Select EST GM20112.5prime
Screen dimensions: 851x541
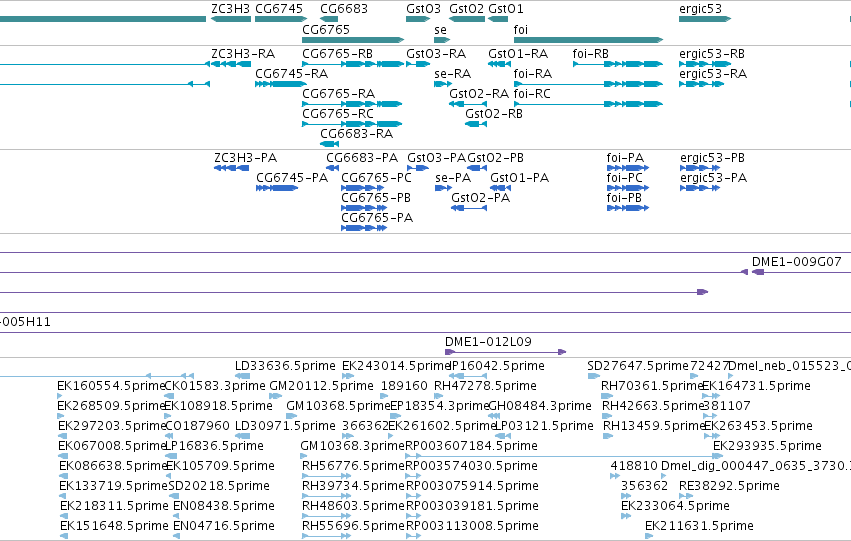pyautogui.click(x=321, y=386)
